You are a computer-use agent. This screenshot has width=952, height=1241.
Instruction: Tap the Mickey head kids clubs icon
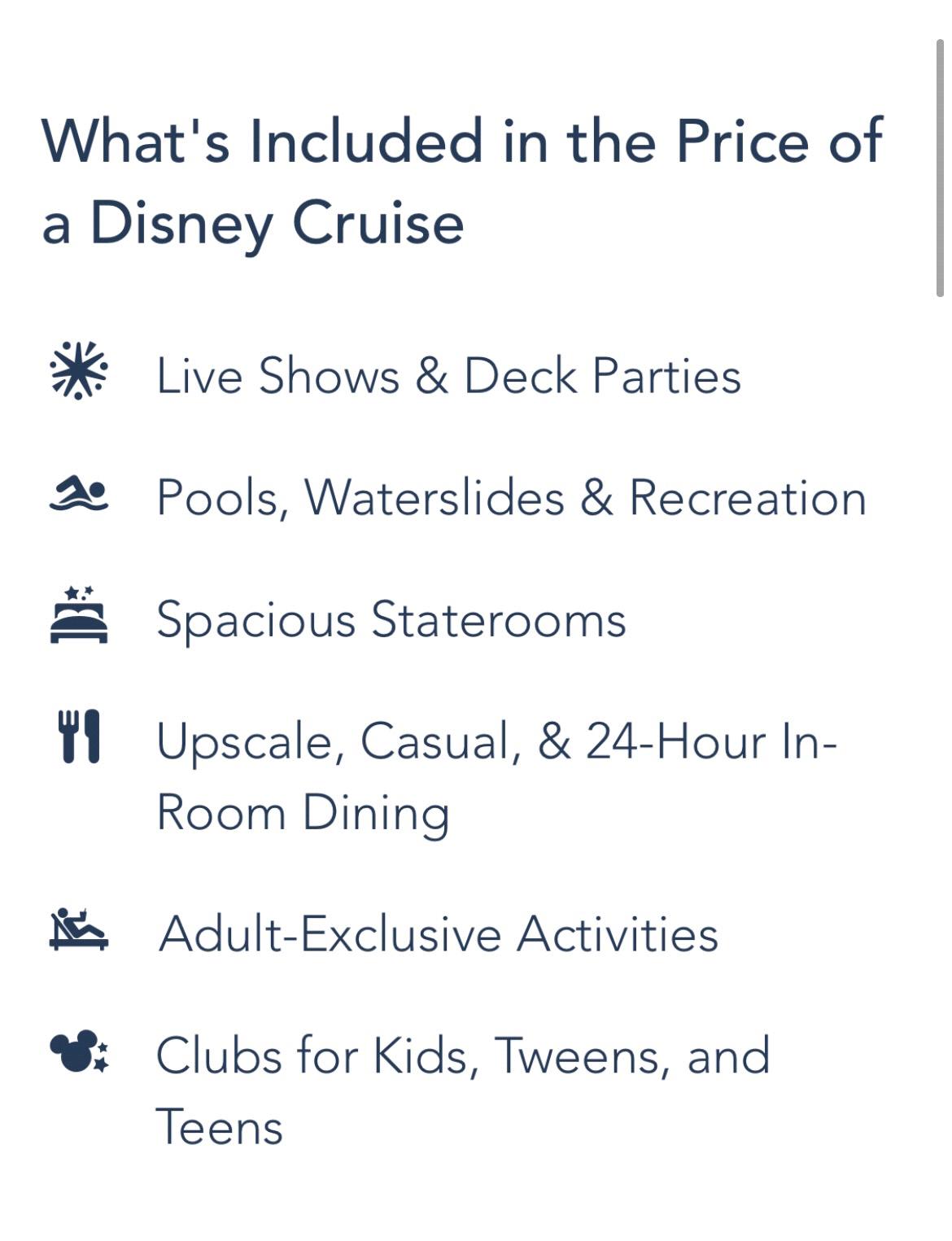click(x=78, y=1051)
